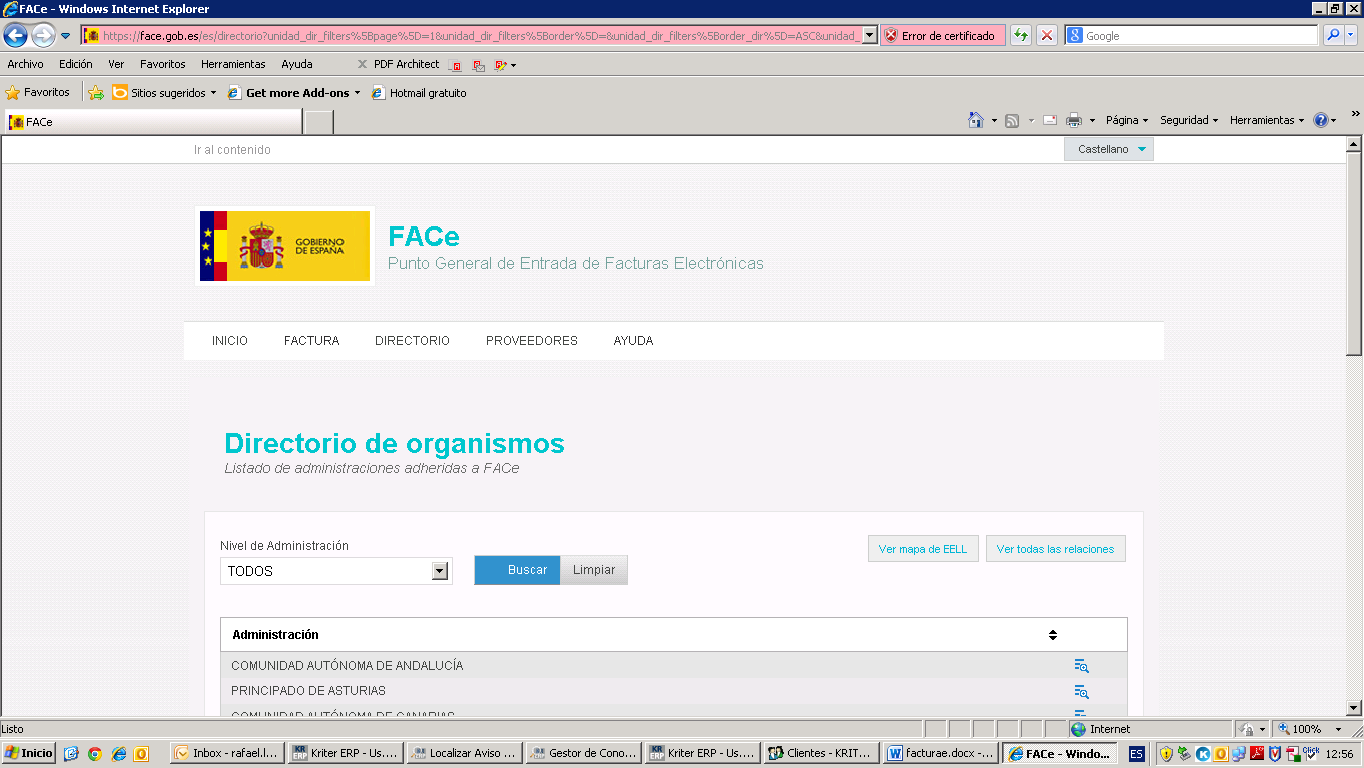1364x768 pixels.
Task: Click the blue Buscar button
Action: click(517, 570)
